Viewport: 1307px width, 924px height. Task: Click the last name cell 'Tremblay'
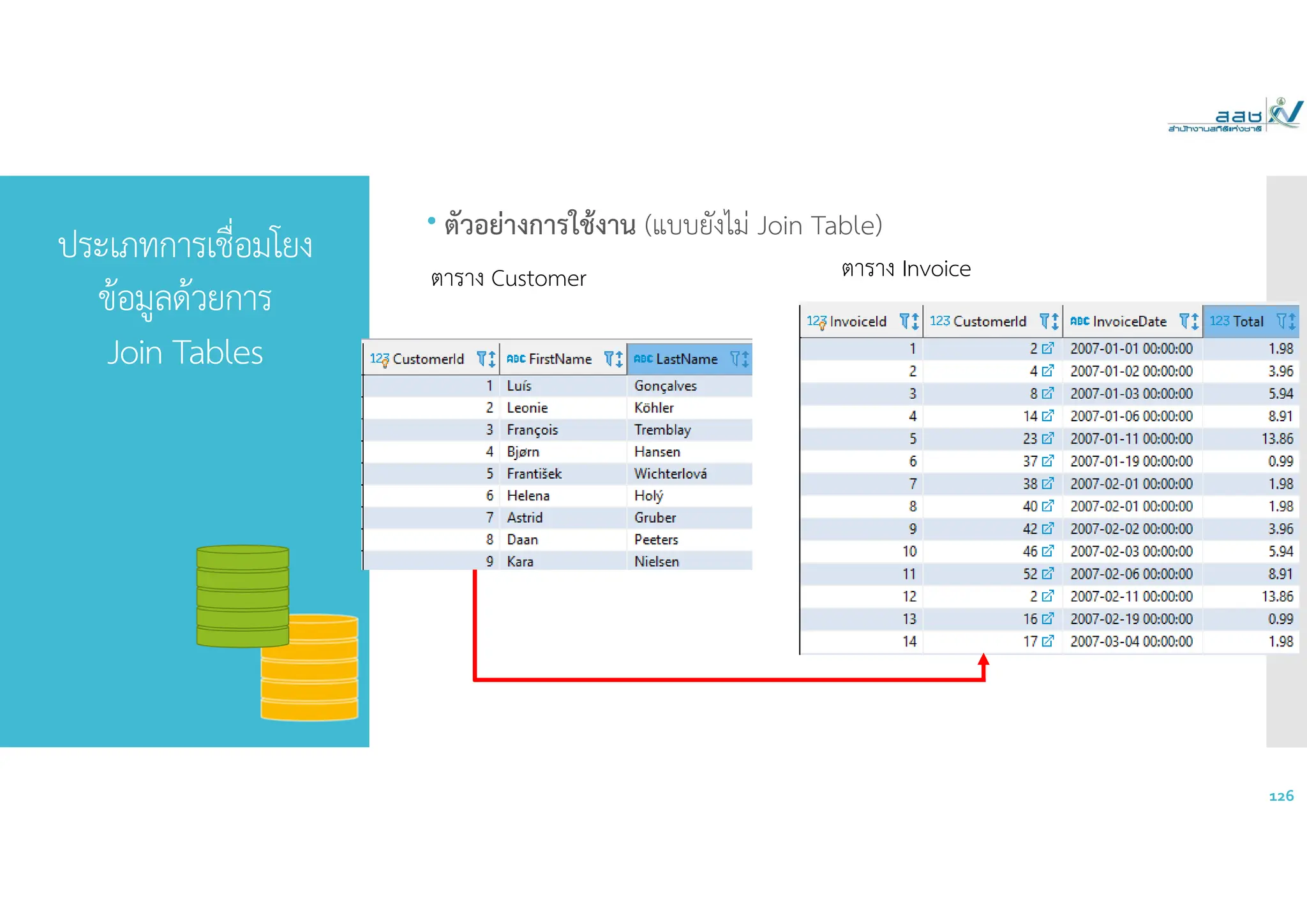pos(690,429)
